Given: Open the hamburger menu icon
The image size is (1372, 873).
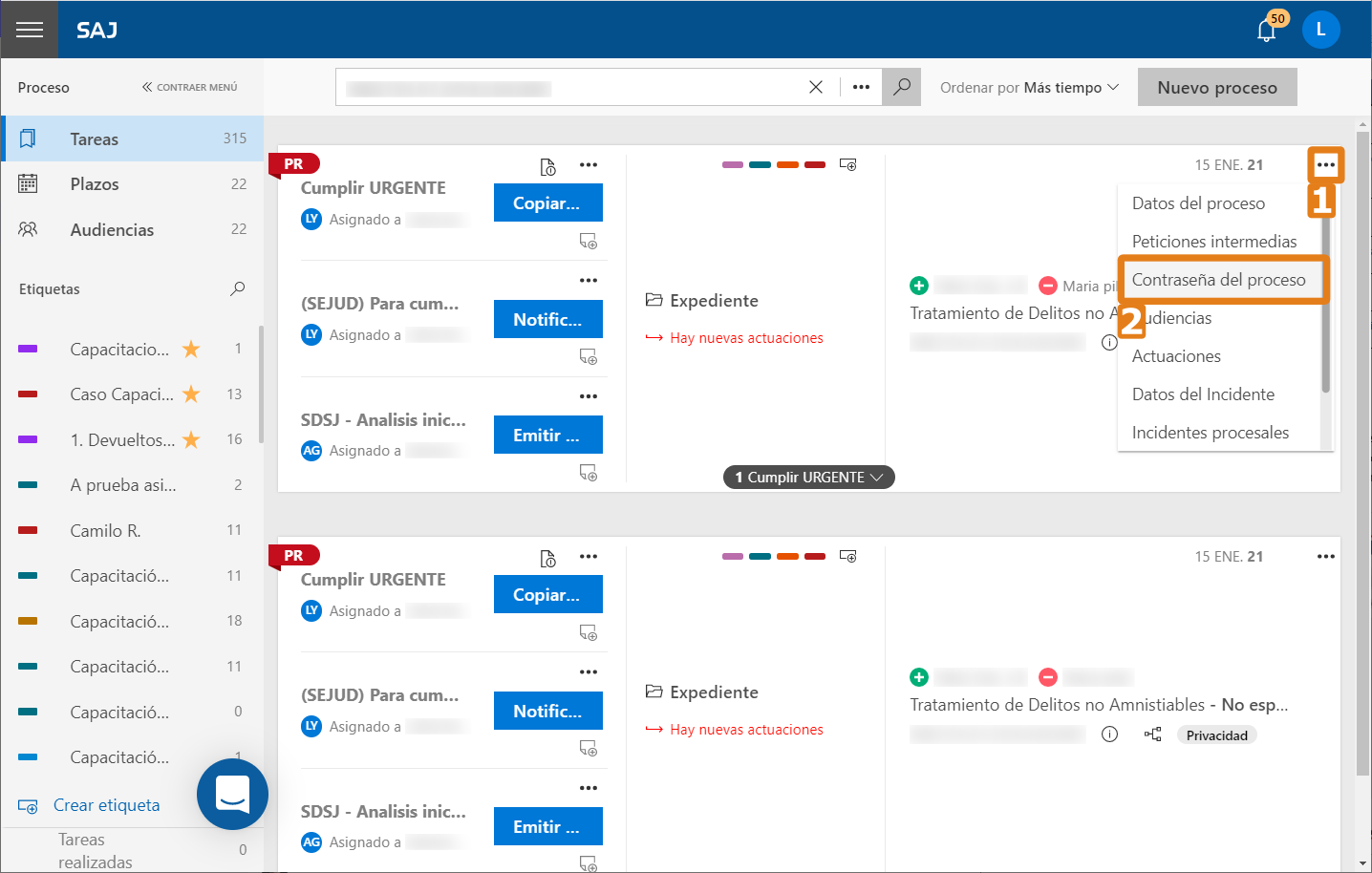Looking at the screenshot, I should (30, 30).
